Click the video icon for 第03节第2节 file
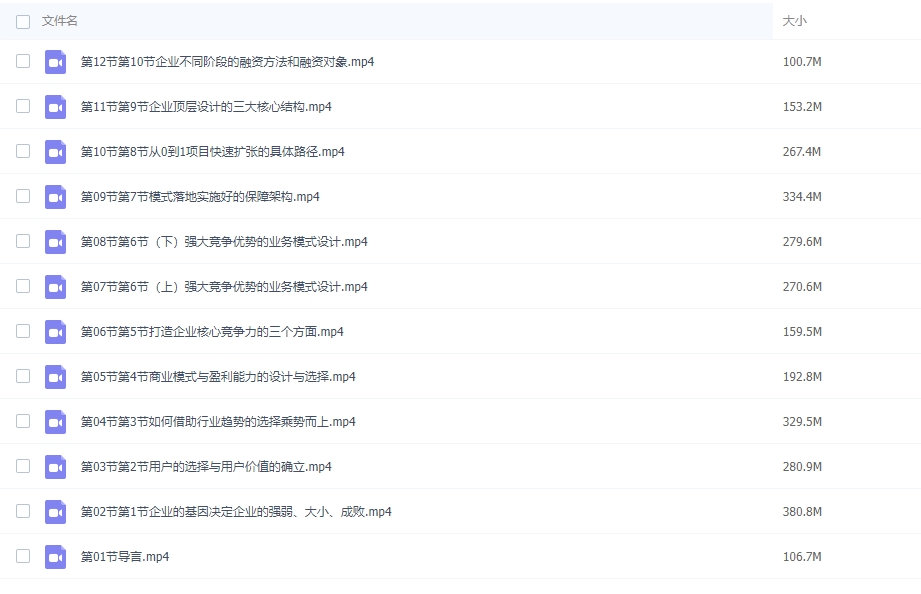 55,467
